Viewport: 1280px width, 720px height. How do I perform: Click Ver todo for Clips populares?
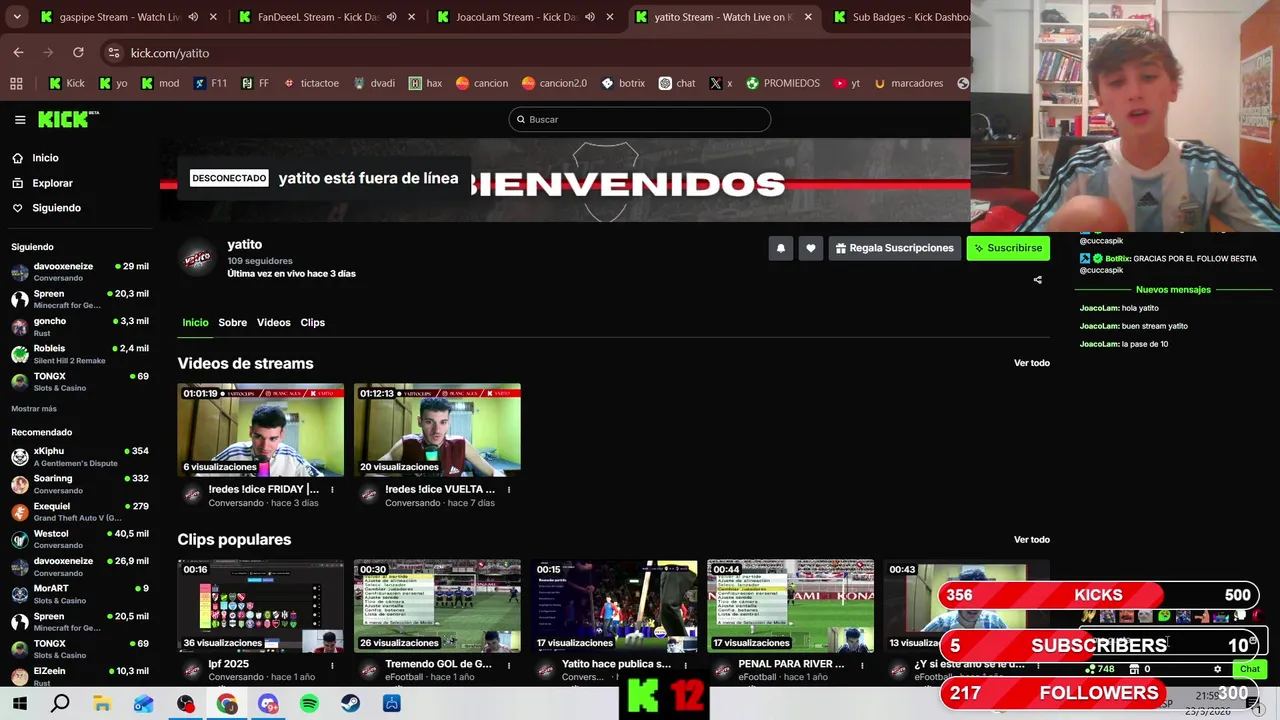point(1031,539)
